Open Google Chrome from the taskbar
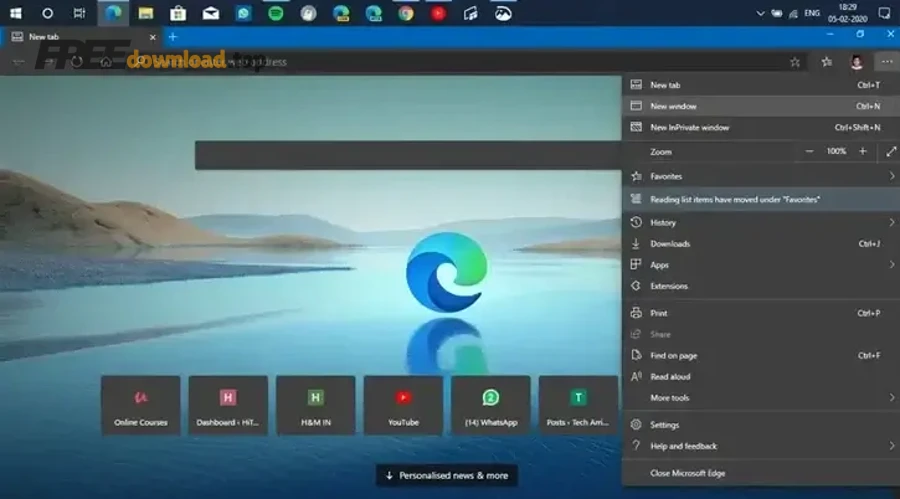The image size is (900, 499). (x=406, y=13)
